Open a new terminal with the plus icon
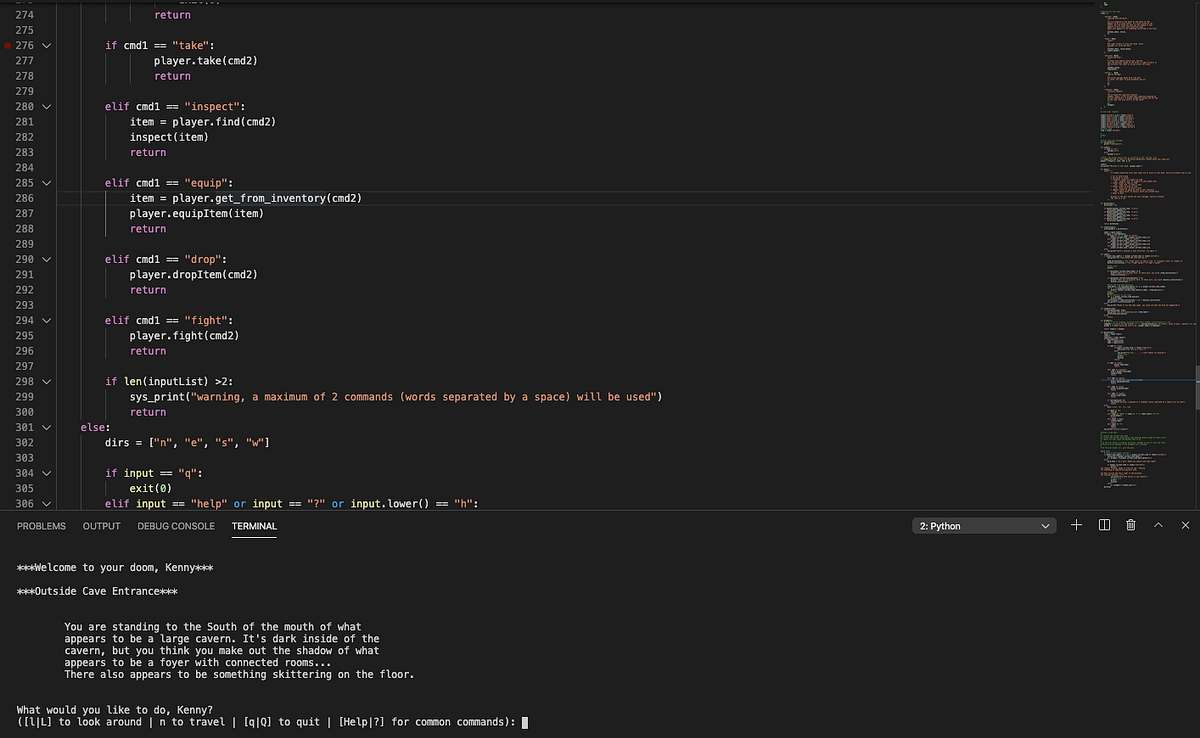Image resolution: width=1200 pixels, height=738 pixels. click(x=1076, y=524)
